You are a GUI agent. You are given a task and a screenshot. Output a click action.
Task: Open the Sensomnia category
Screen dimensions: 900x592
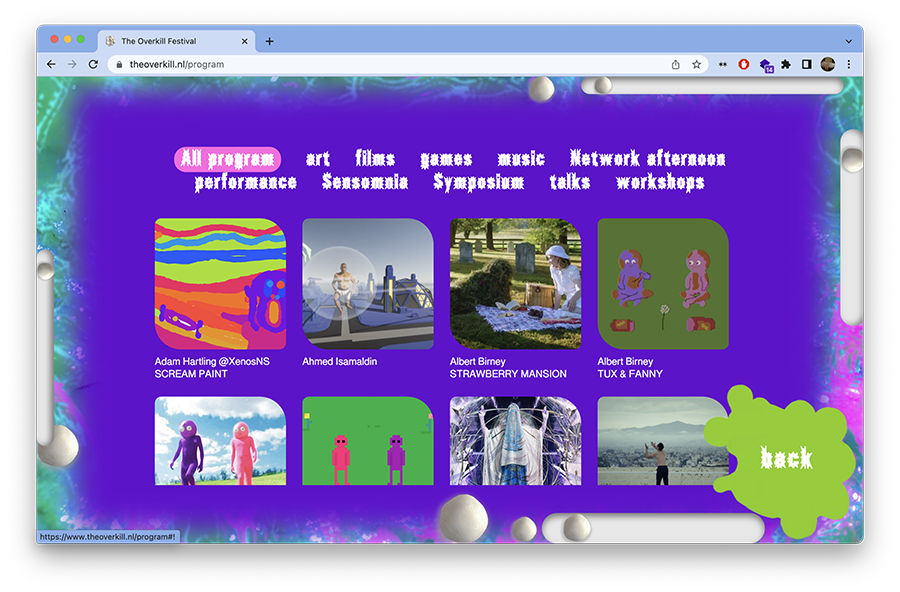[365, 181]
